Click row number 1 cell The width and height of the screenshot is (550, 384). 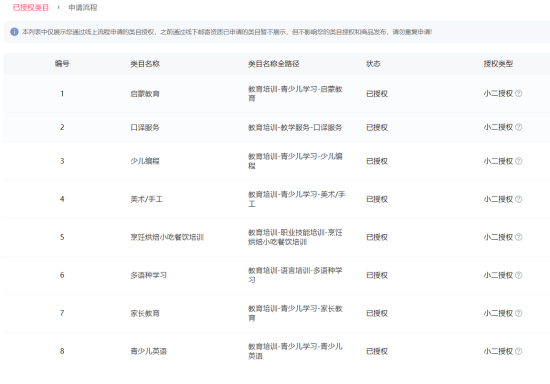click(x=62, y=94)
